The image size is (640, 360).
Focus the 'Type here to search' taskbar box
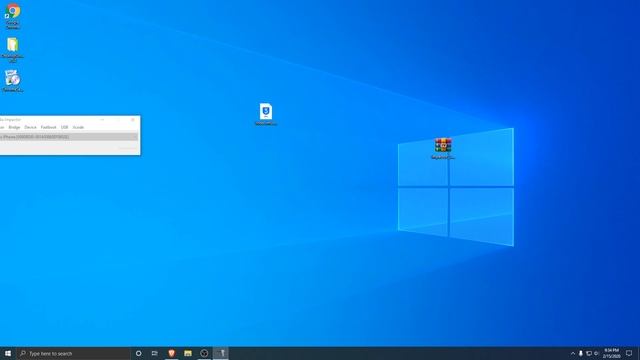[73, 353]
